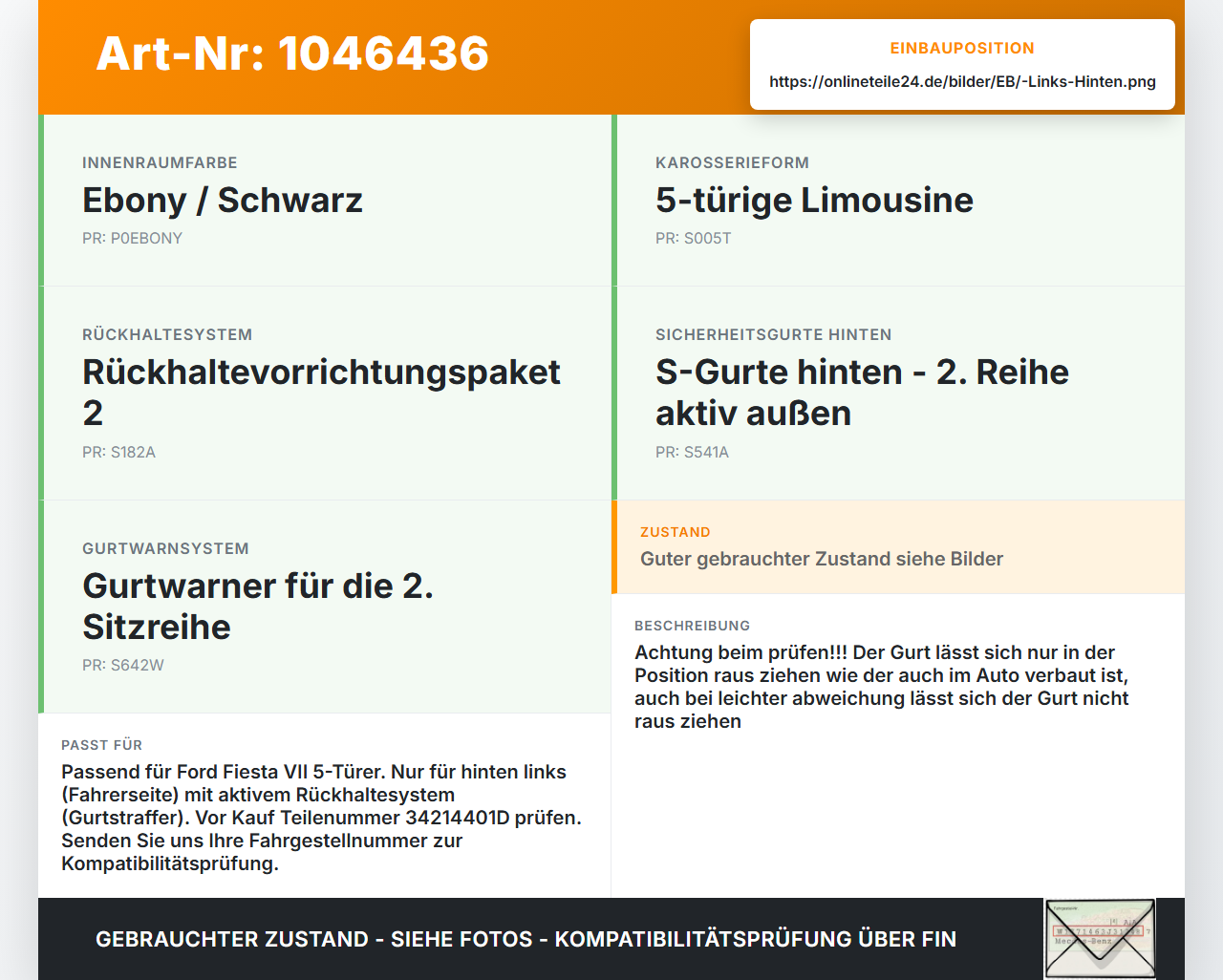Select the Einbauposition label
The image size is (1223, 980).
point(962,48)
